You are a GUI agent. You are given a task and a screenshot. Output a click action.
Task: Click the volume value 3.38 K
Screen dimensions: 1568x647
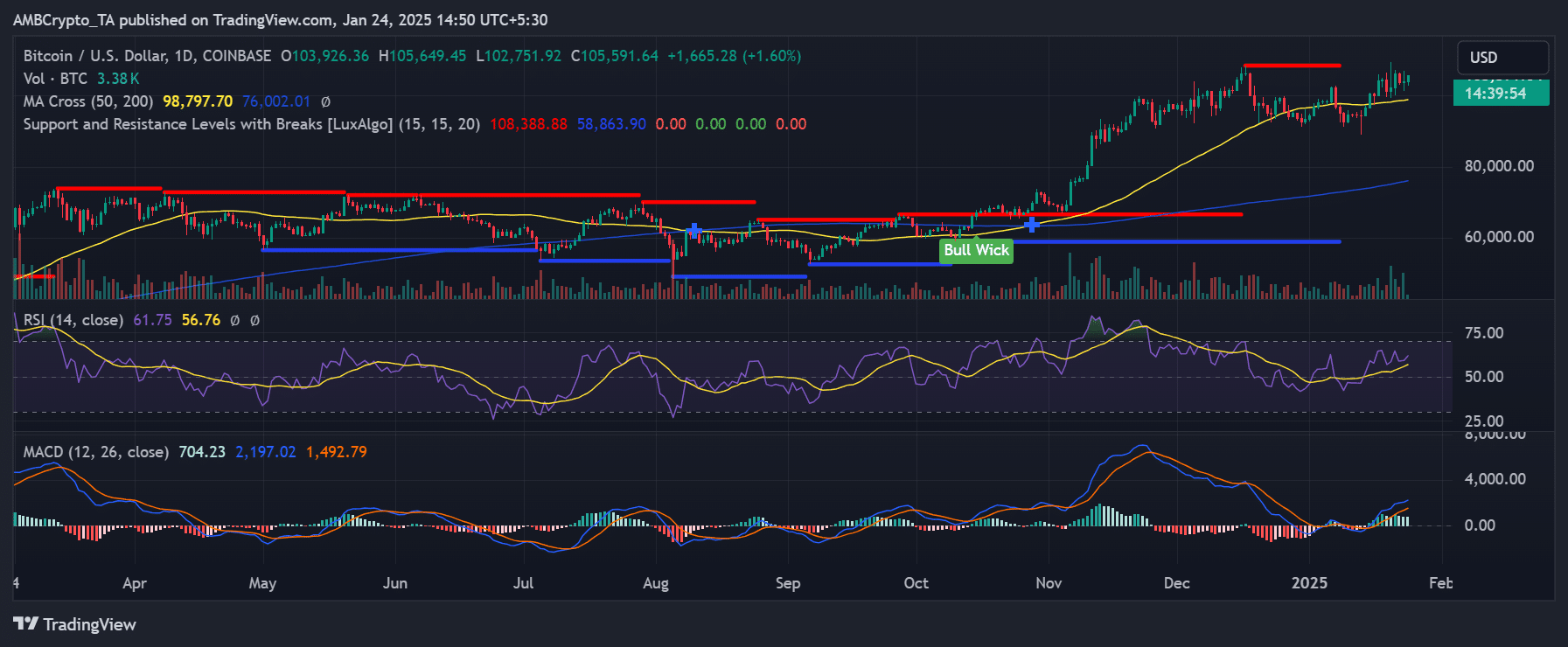118,79
